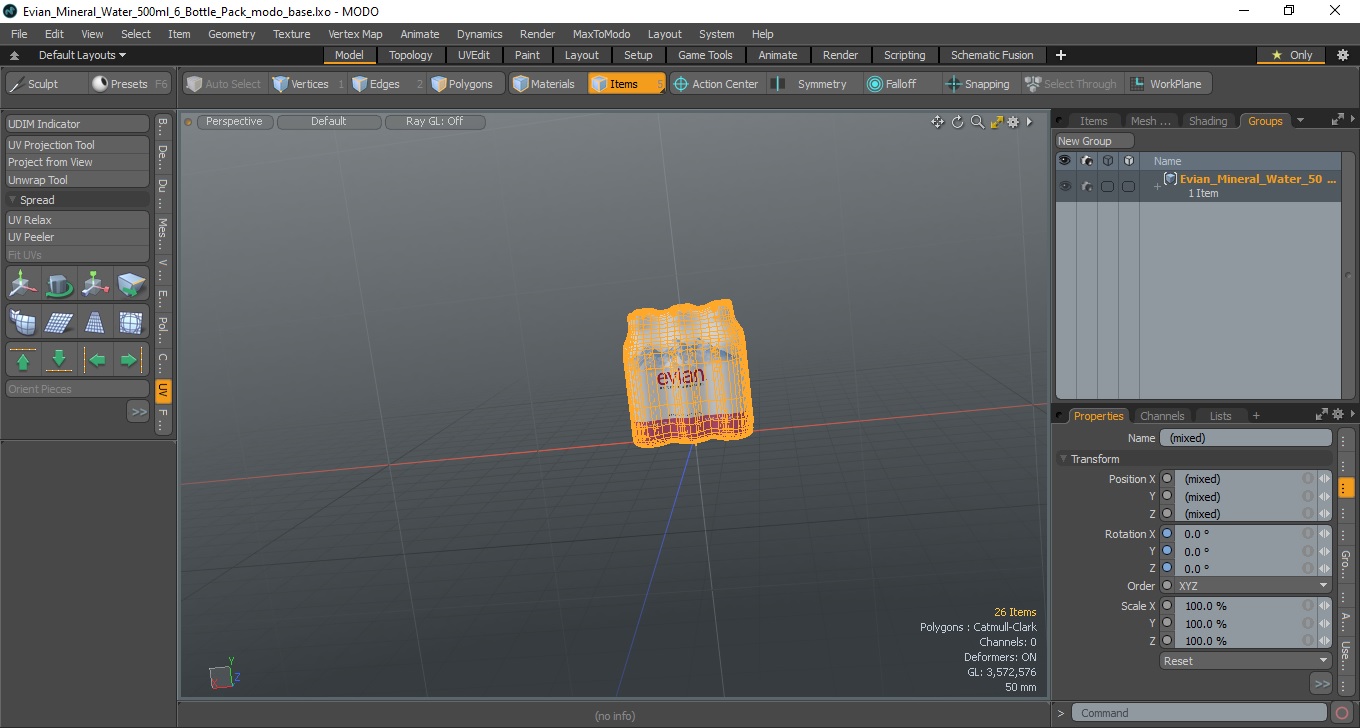
Task: Toggle render camera for Evian_Mineral_Water group
Action: (1086, 186)
